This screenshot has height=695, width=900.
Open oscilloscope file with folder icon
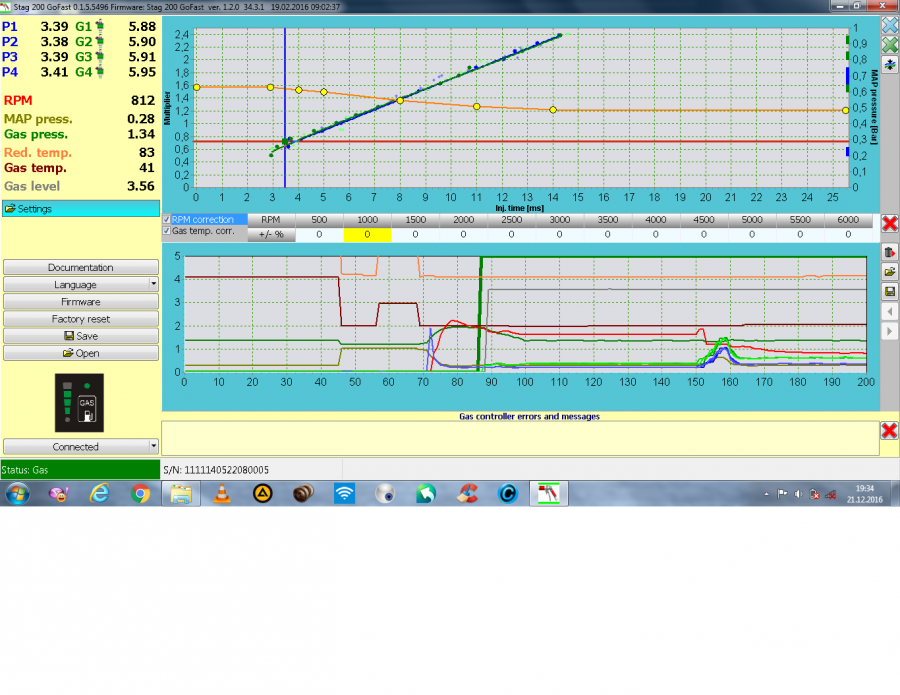coord(889,272)
